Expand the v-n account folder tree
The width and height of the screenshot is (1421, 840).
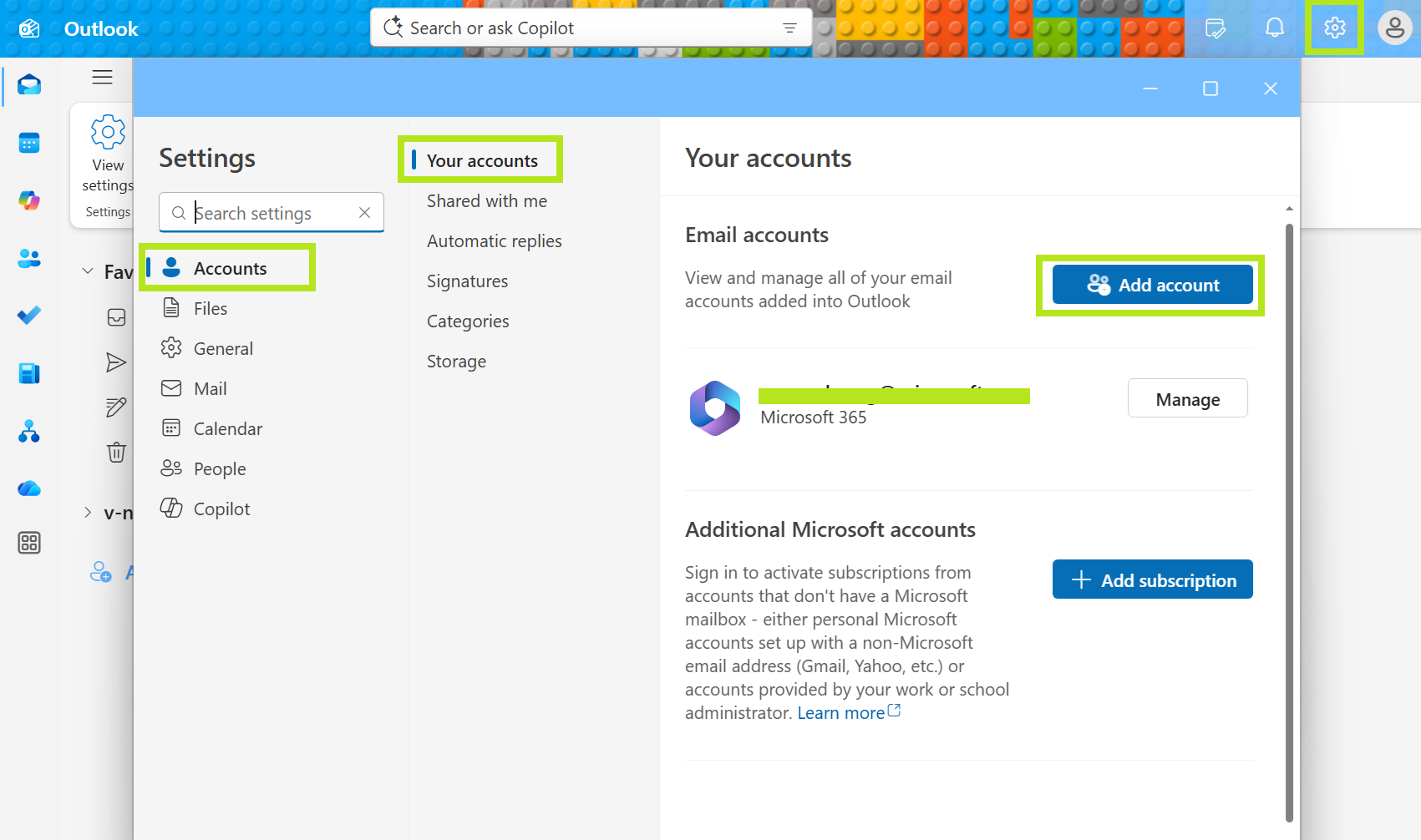(88, 512)
